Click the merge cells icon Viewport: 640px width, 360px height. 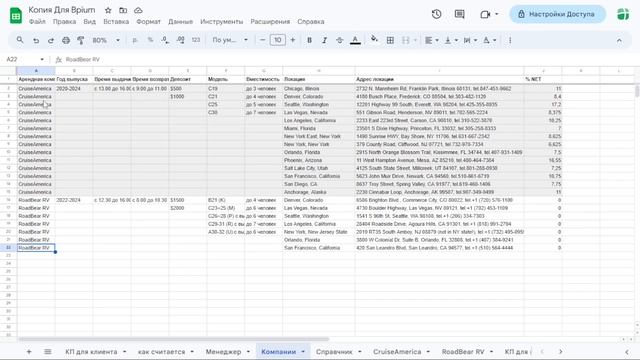[x=406, y=40]
